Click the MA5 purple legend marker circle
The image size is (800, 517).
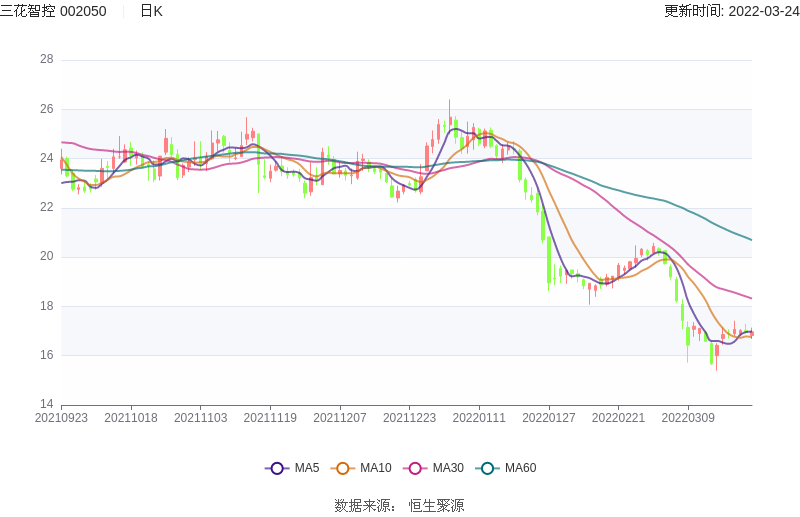[277, 468]
